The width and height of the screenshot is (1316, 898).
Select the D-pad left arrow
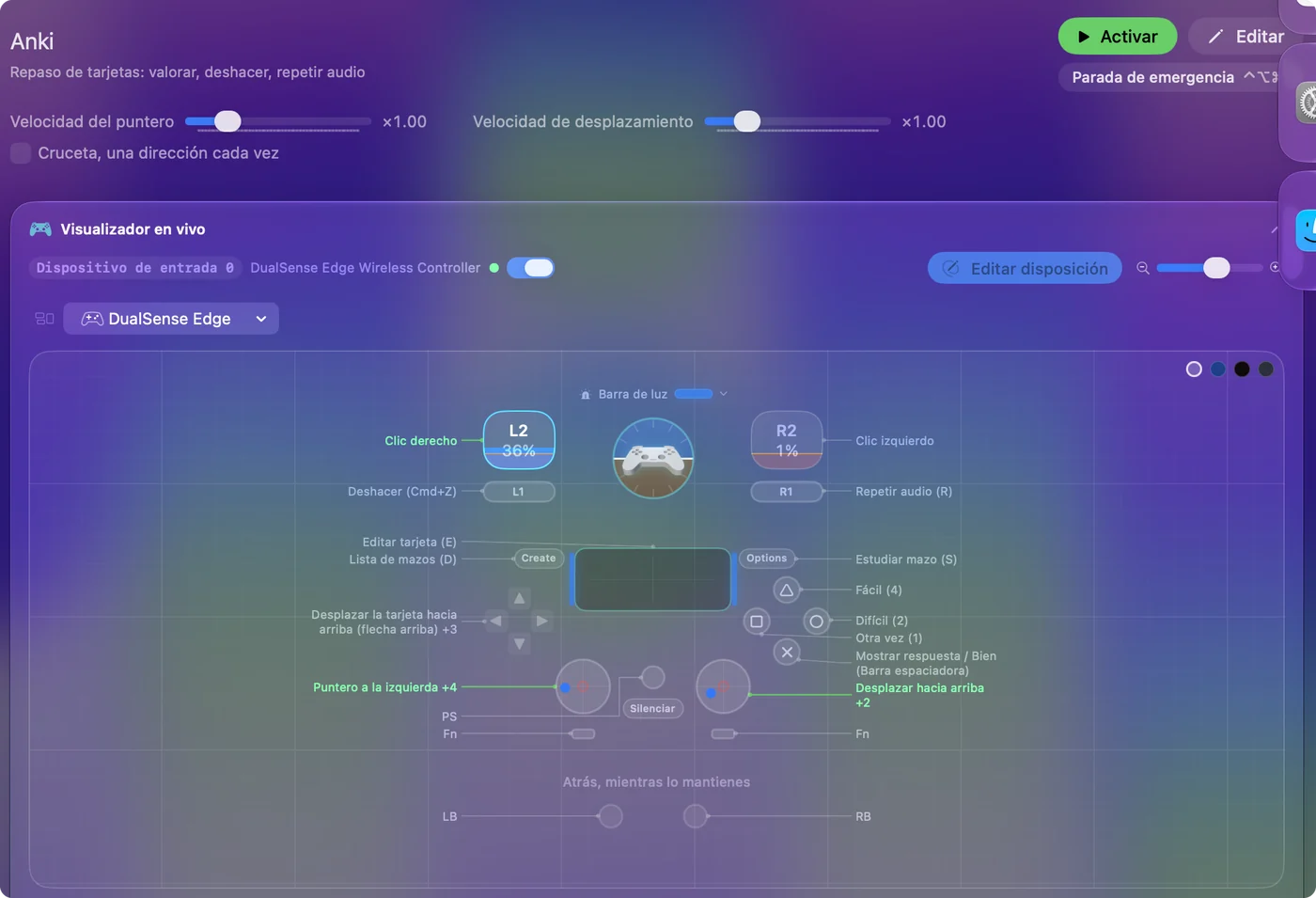(496, 621)
